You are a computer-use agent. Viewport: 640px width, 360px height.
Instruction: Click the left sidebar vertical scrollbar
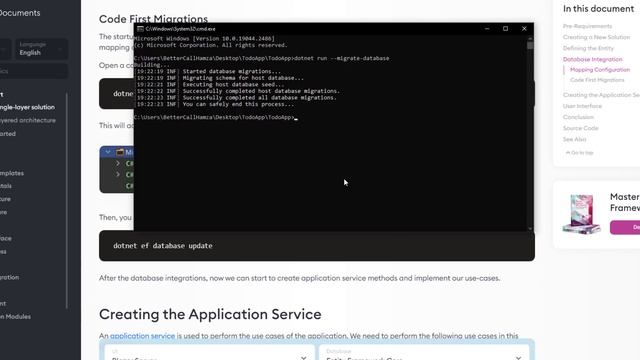coord(67,200)
